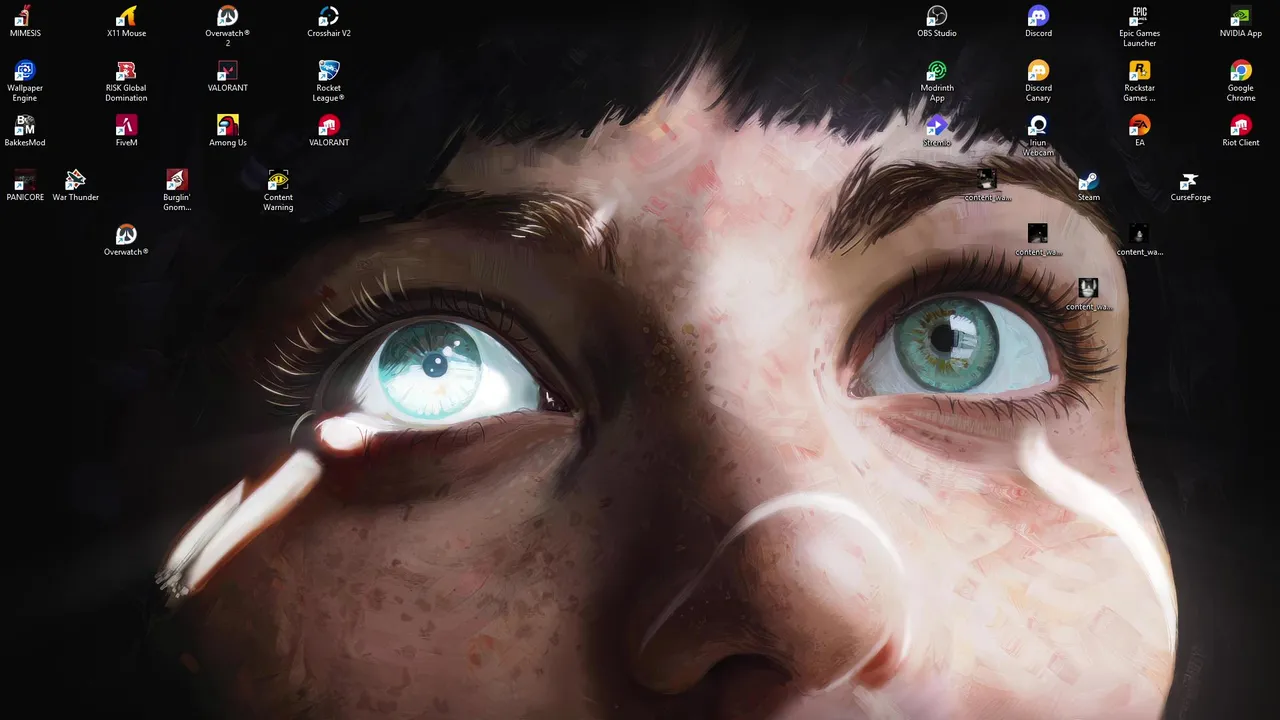This screenshot has height=720, width=1280.
Task: Select Rockstar Games launcher icon
Action: (x=1139, y=81)
